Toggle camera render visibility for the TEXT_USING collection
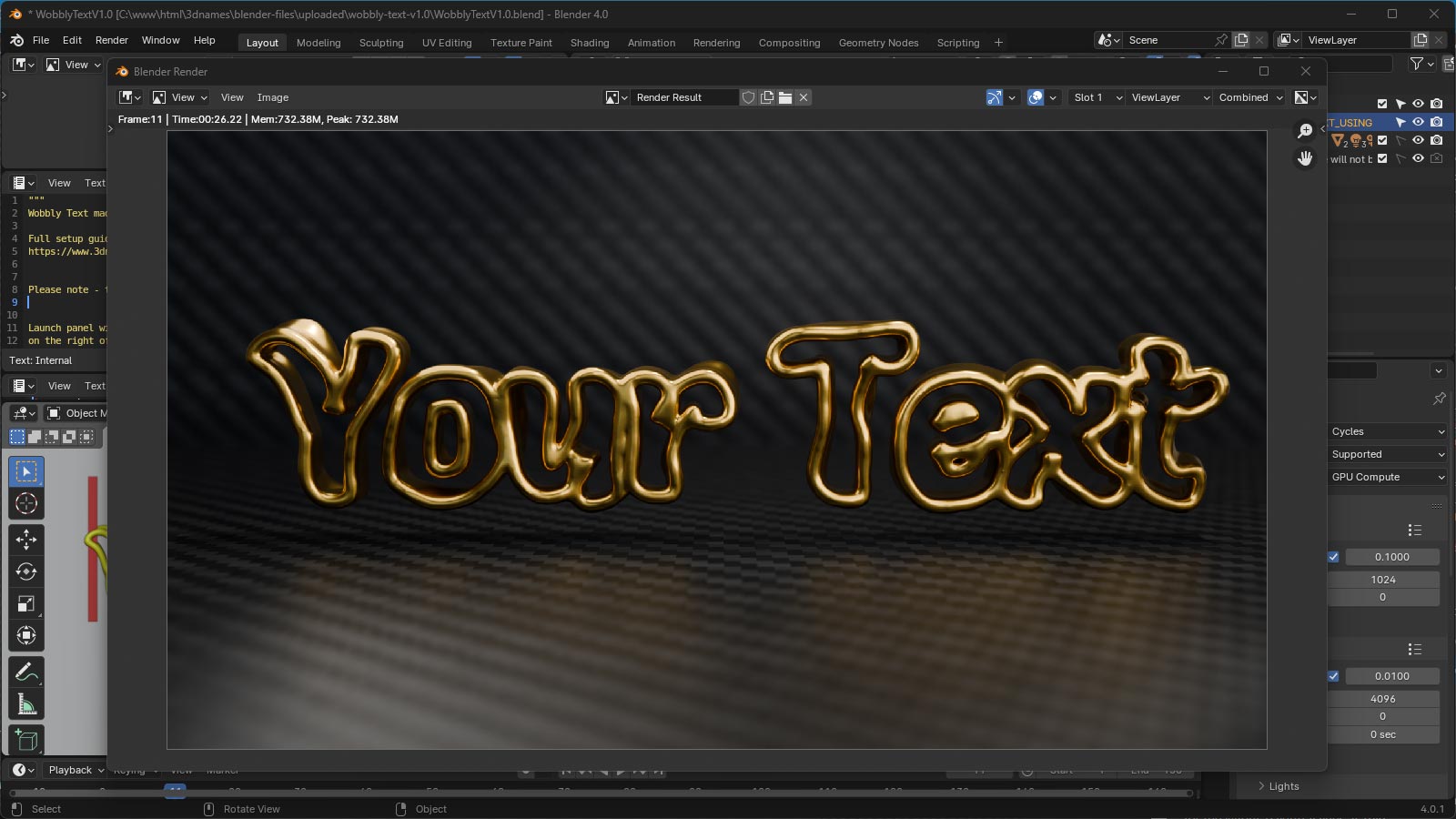Image resolution: width=1456 pixels, height=819 pixels. 1438,121
